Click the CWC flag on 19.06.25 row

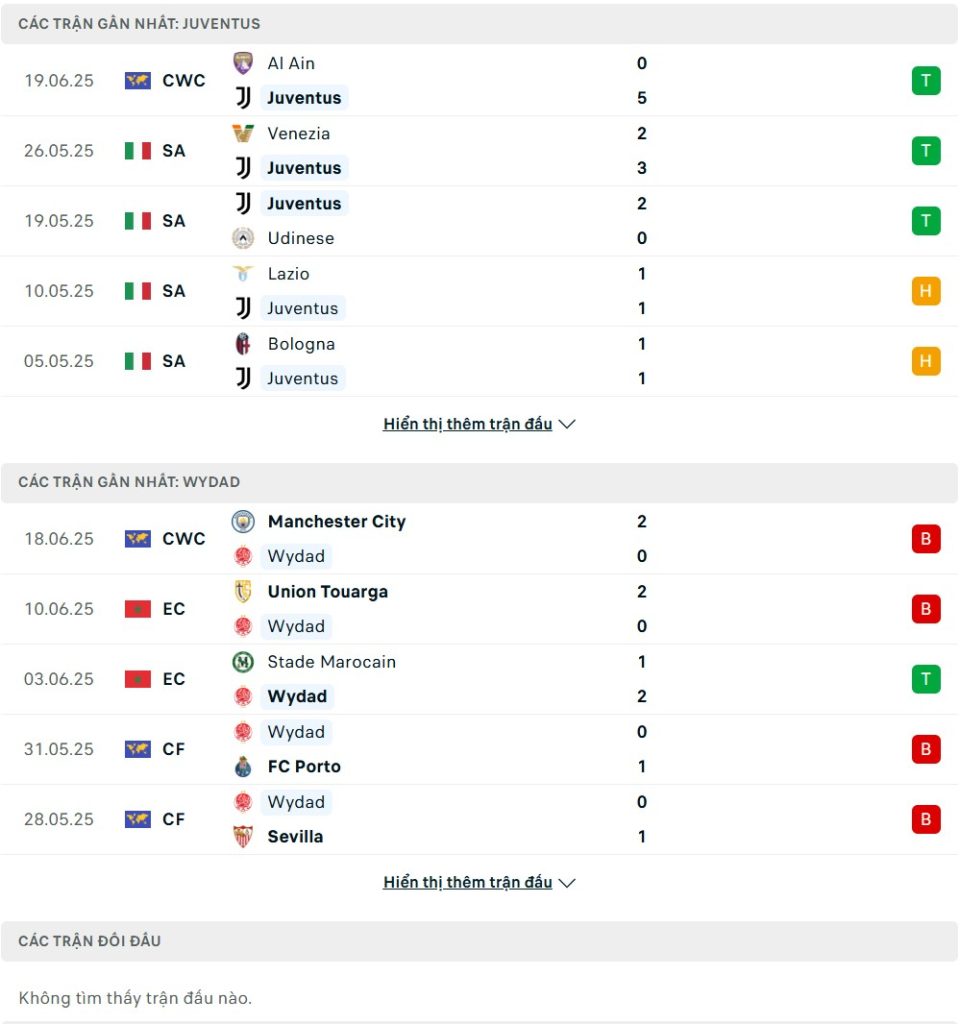point(138,81)
